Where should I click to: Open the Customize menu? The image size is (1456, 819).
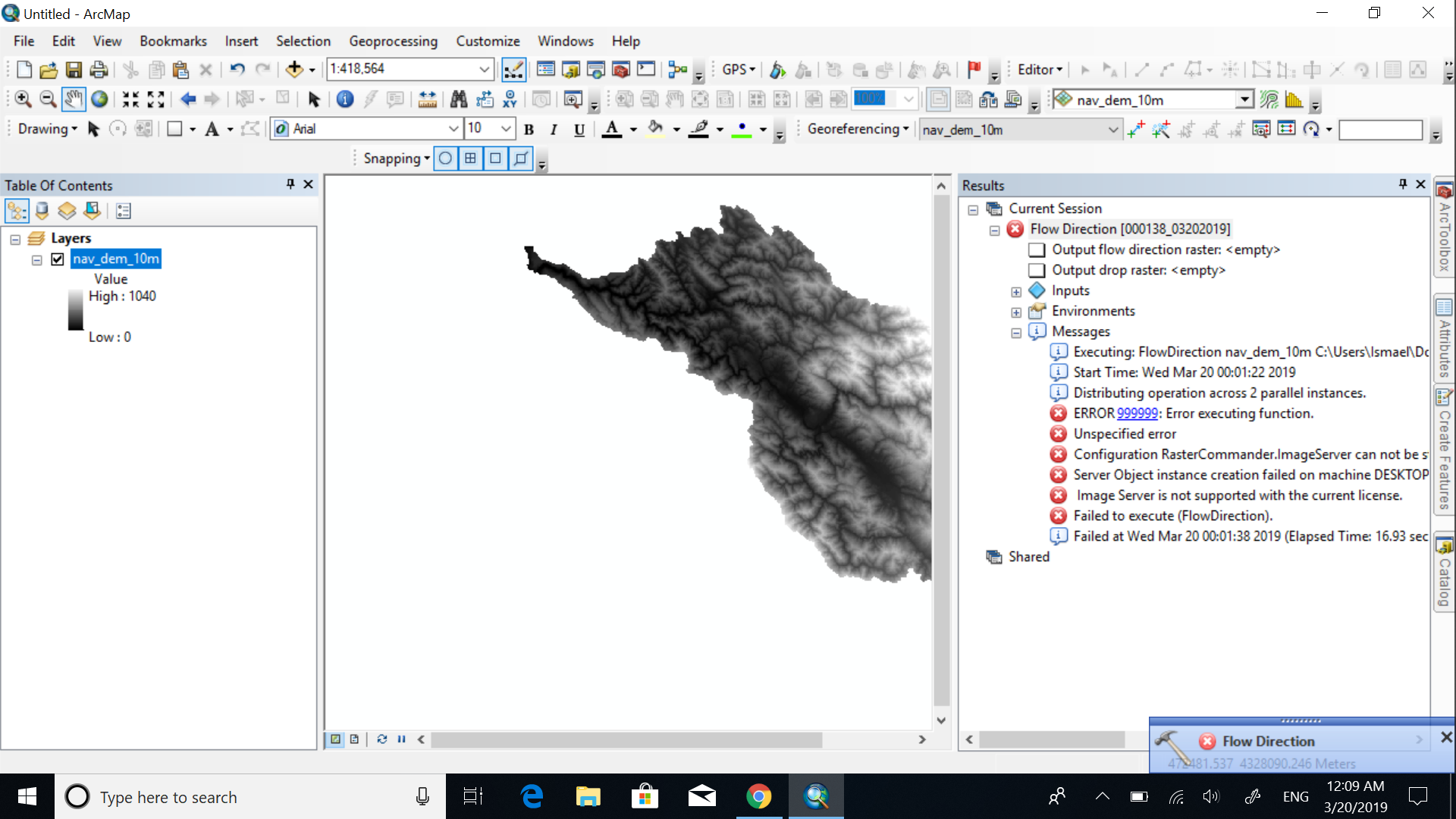tap(488, 41)
